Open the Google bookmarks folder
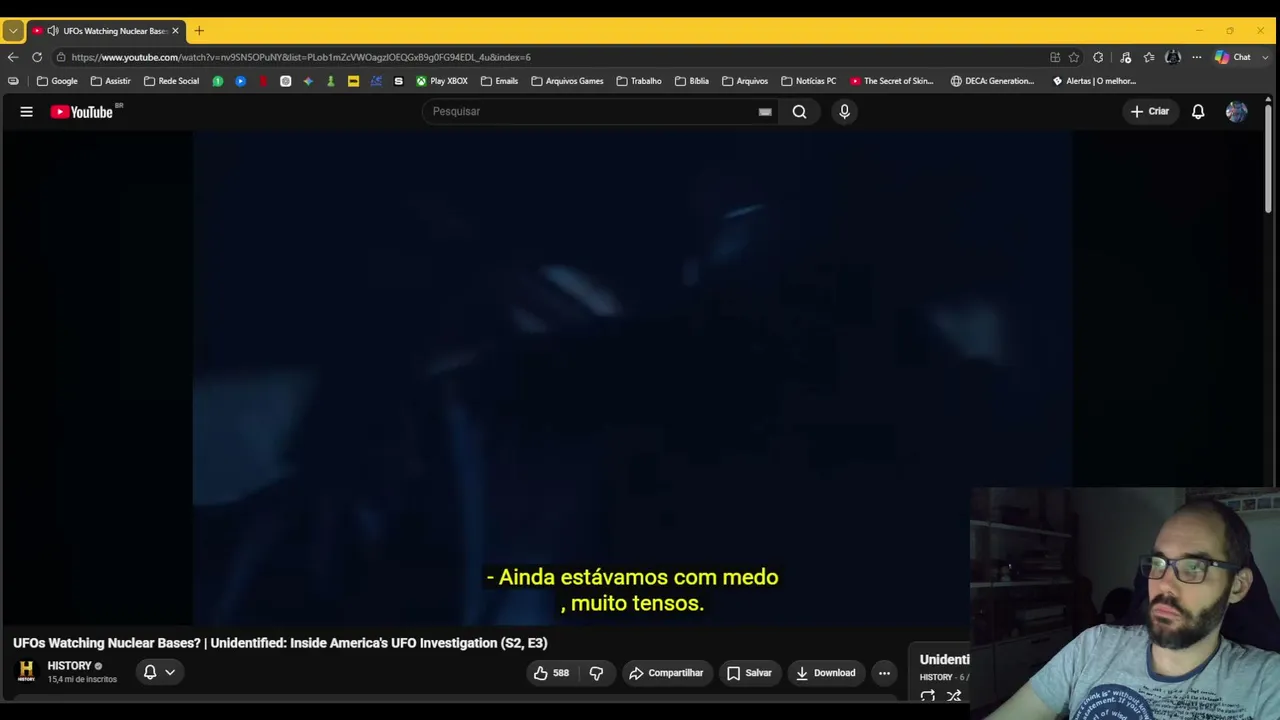This screenshot has height=720, width=1280. click(x=57, y=81)
